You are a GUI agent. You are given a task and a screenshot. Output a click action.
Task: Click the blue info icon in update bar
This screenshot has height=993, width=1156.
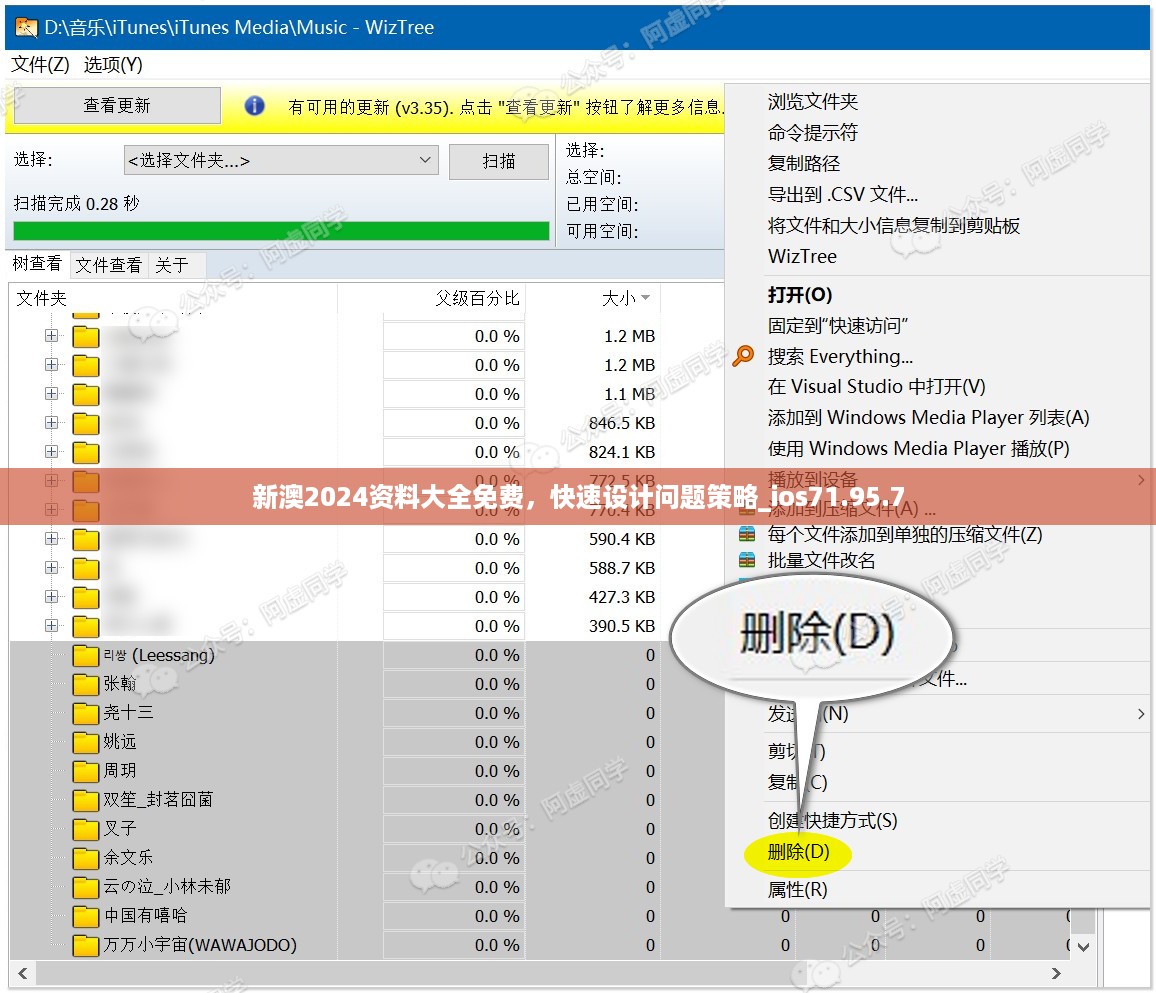255,106
